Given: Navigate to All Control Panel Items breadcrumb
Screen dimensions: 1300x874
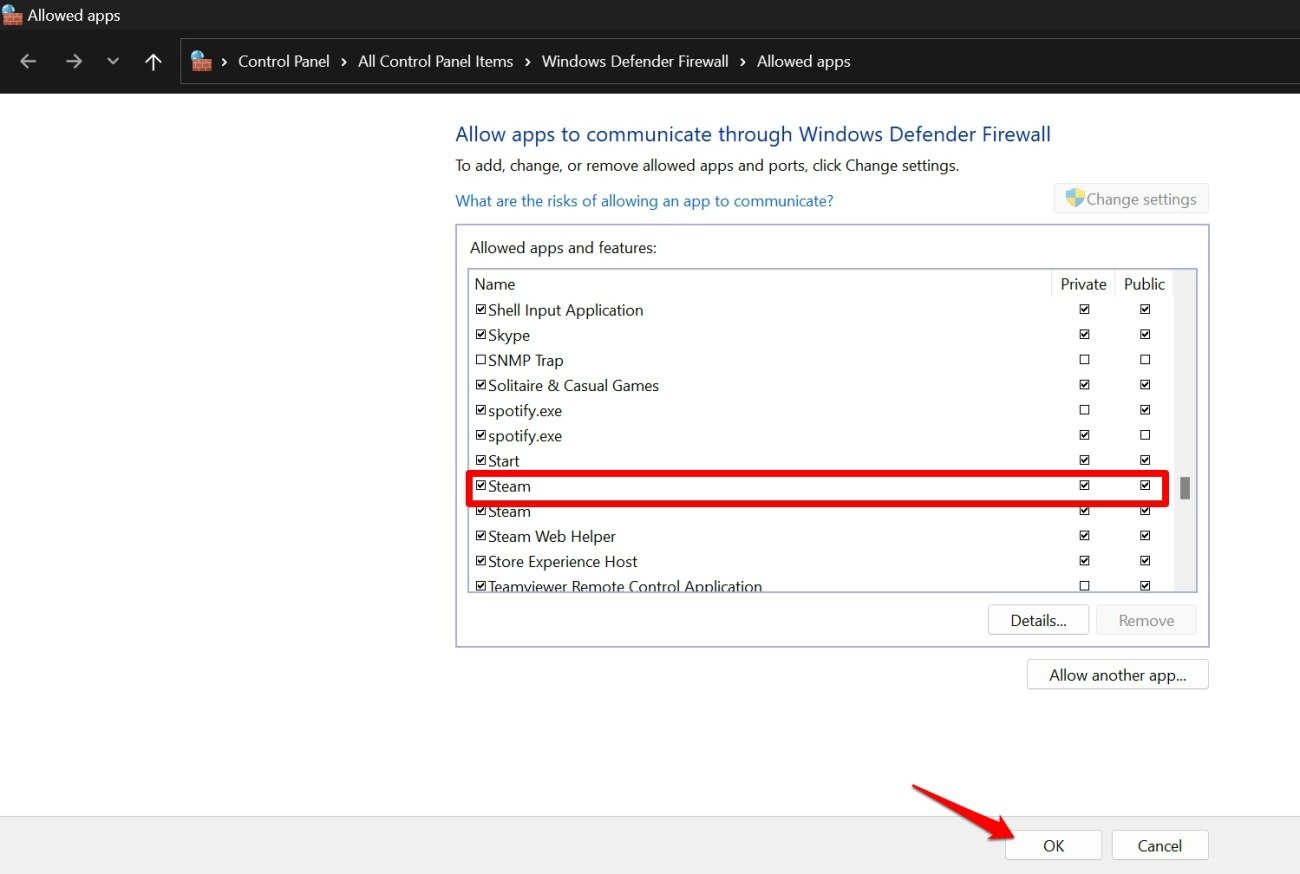Looking at the screenshot, I should [x=435, y=62].
